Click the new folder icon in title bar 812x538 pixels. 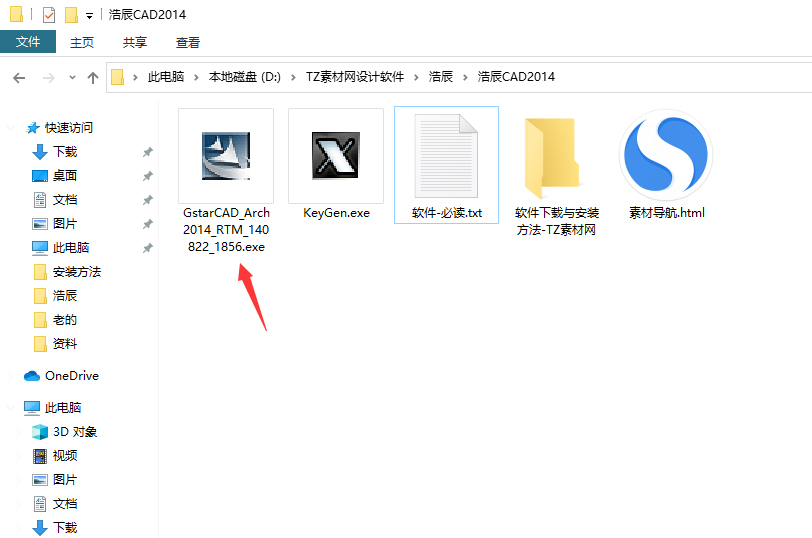coord(71,14)
